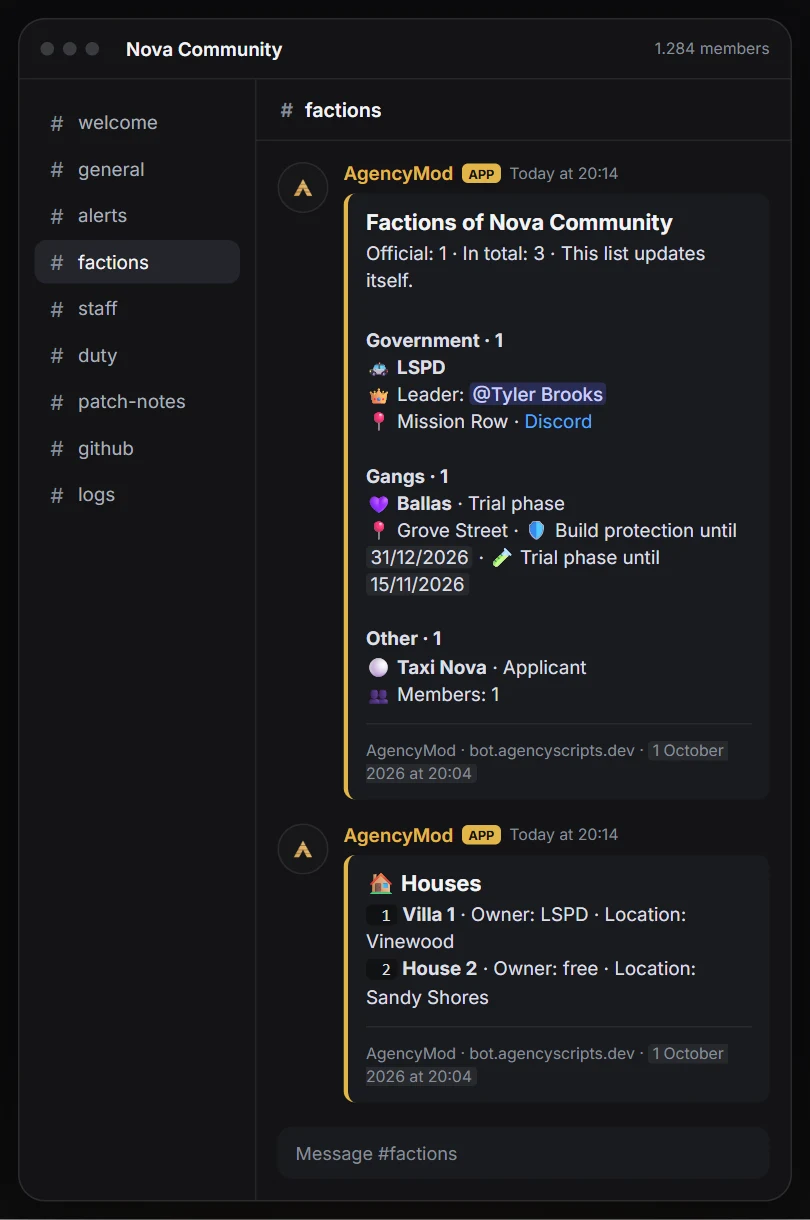Click the white circle emoji beside Taxi Nova
The height and width of the screenshot is (1220, 810).
point(378,667)
